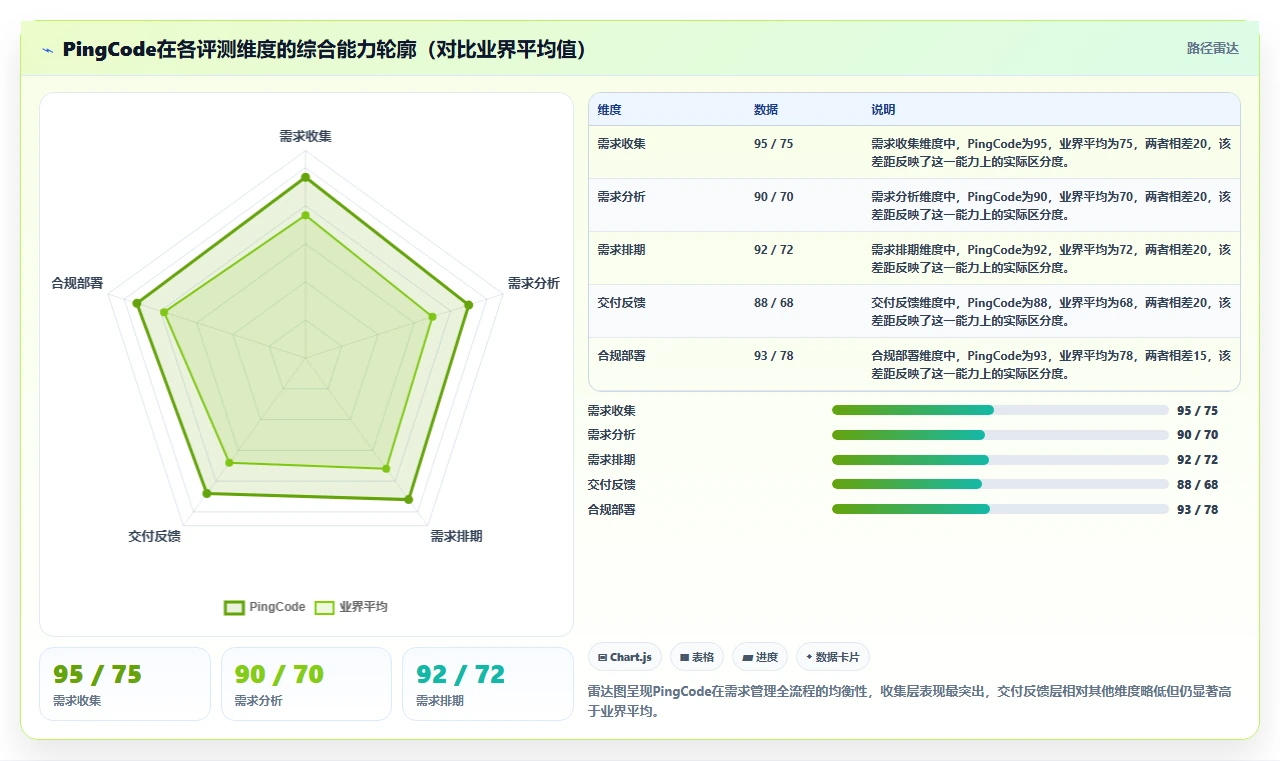
Task: Click the 合规部署 radar axis label
Action: (x=77, y=284)
